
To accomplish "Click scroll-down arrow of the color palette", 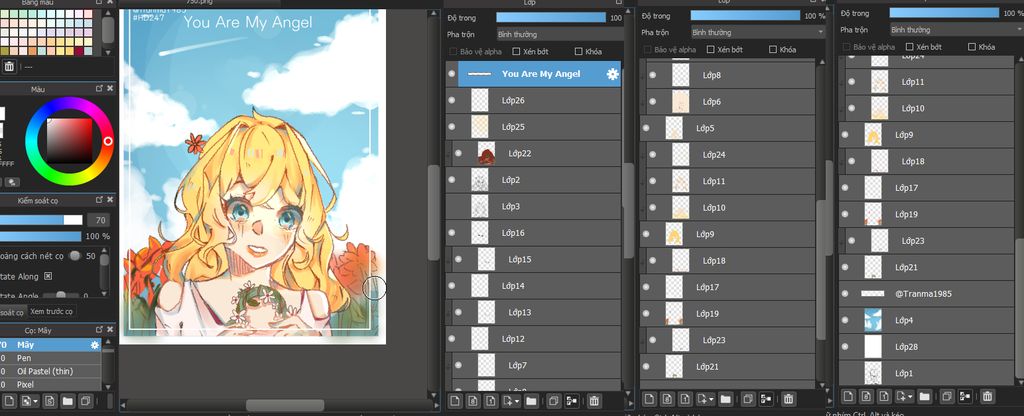I will (x=108, y=52).
